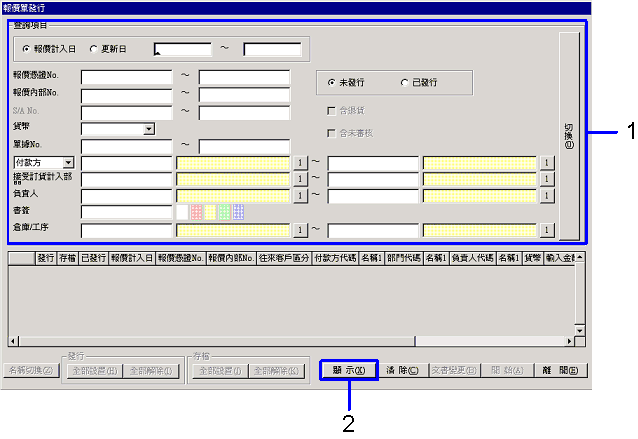Open the 貨幣 currency dropdown
Image resolution: width=638 pixels, height=439 pixels.
(x=149, y=129)
